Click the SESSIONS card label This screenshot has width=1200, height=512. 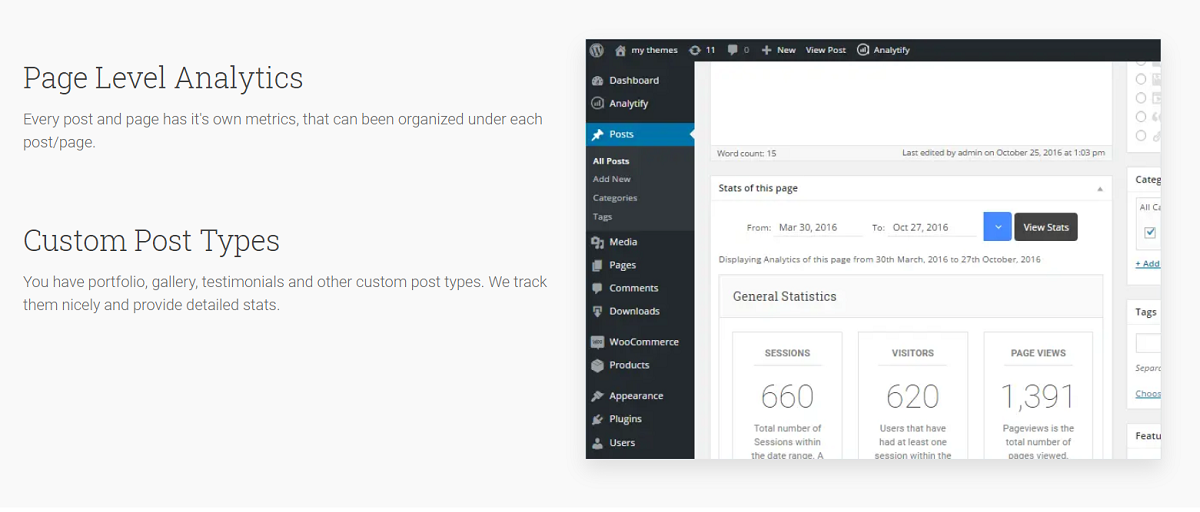click(788, 353)
